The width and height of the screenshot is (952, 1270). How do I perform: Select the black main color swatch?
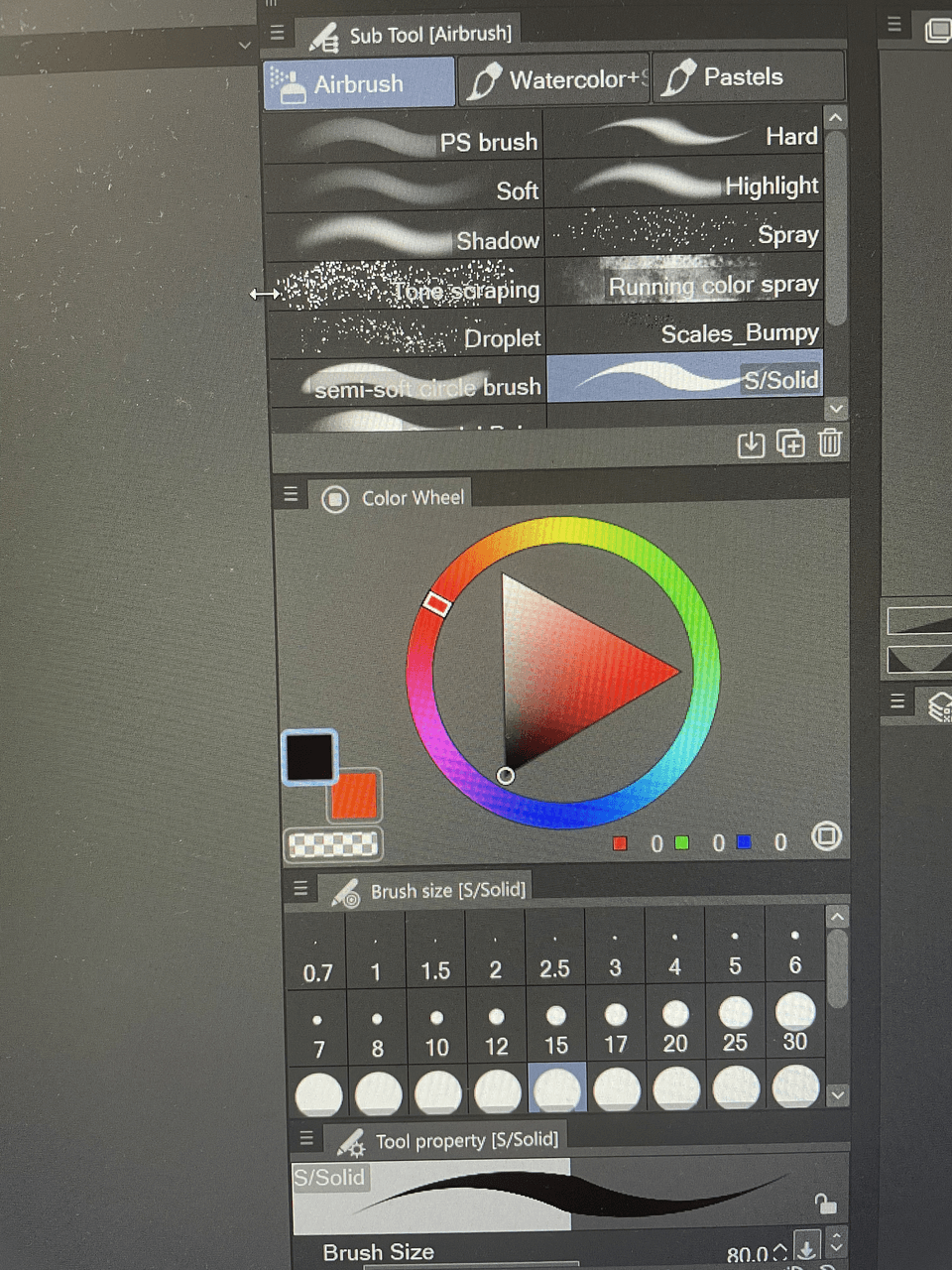pyautogui.click(x=310, y=757)
